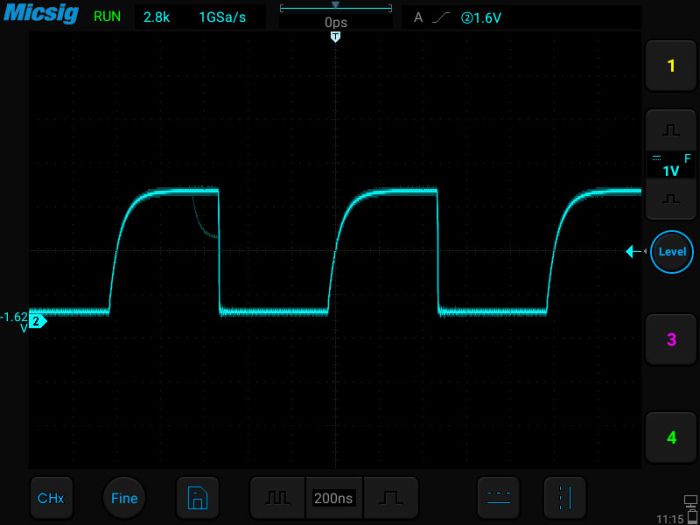
Task: Increase timebase with single-pulse icon
Action: pyautogui.click(x=391, y=498)
